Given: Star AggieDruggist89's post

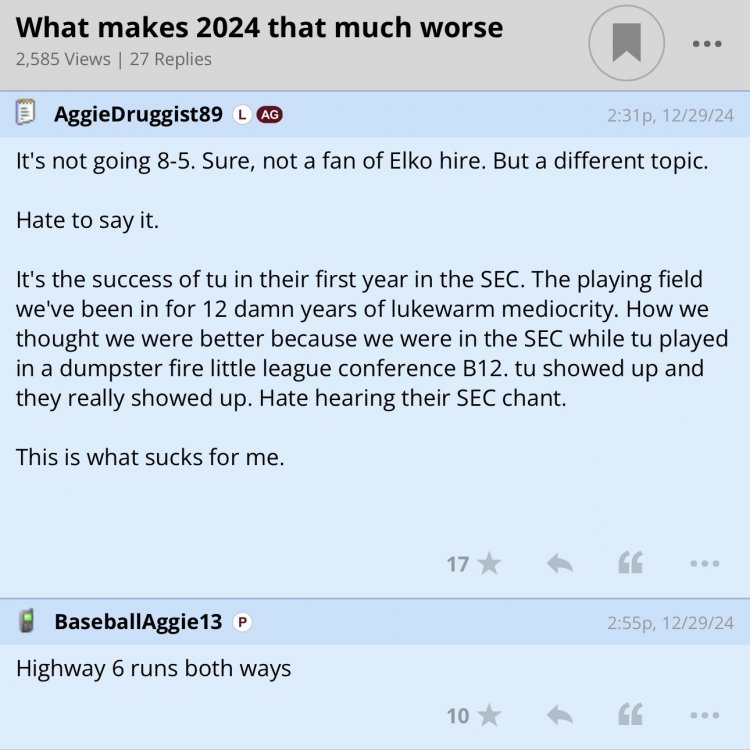Looking at the screenshot, I should [489, 564].
